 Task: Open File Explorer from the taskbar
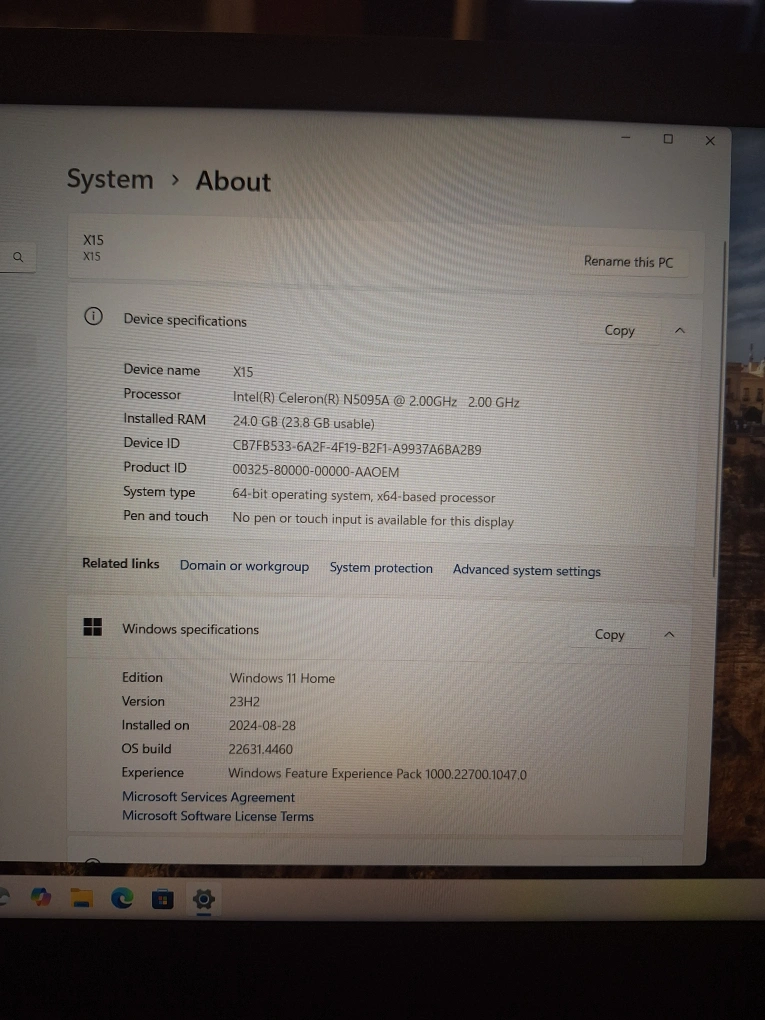82,899
